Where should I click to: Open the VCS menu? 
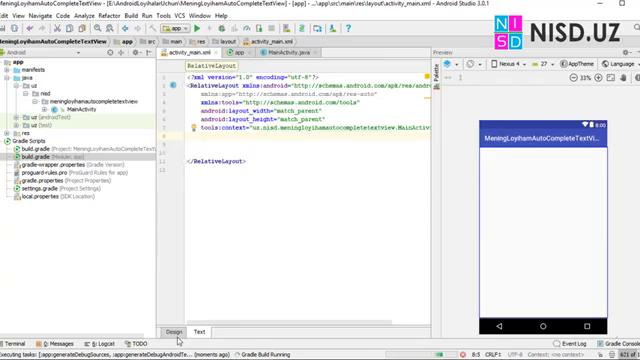(x=180, y=16)
